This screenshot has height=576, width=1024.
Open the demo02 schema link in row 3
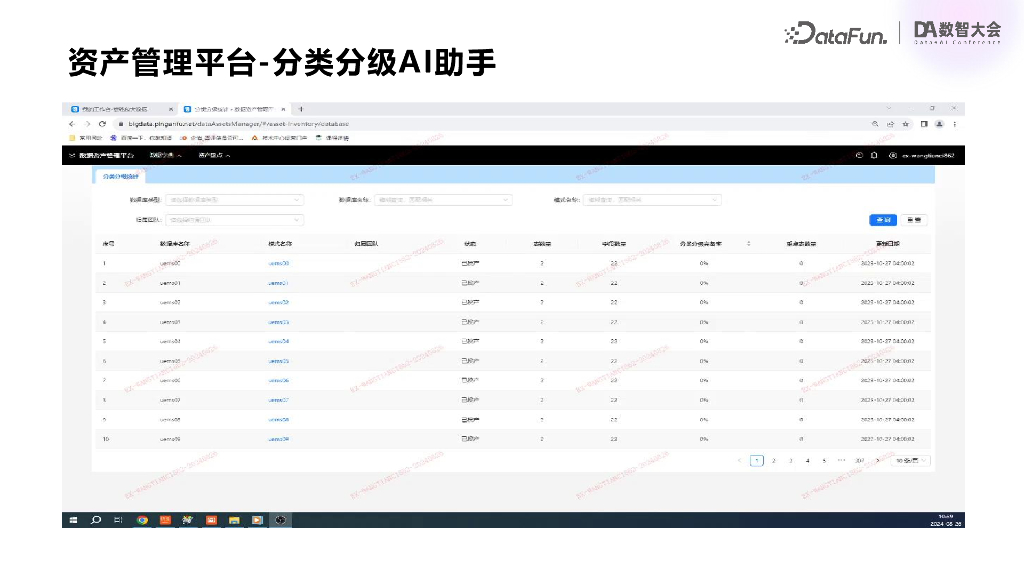tap(278, 302)
